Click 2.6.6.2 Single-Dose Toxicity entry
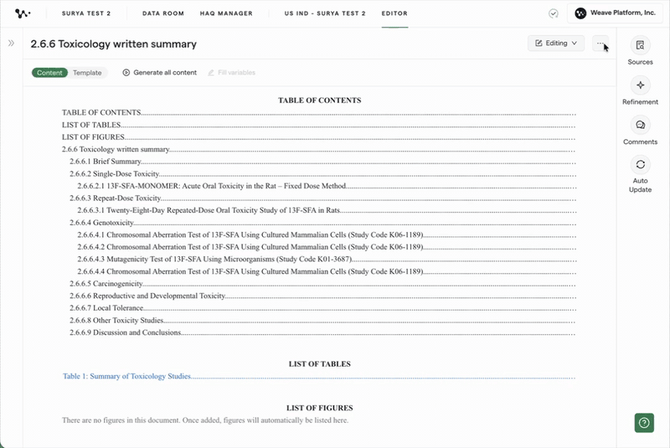670x448 pixels. (x=323, y=174)
